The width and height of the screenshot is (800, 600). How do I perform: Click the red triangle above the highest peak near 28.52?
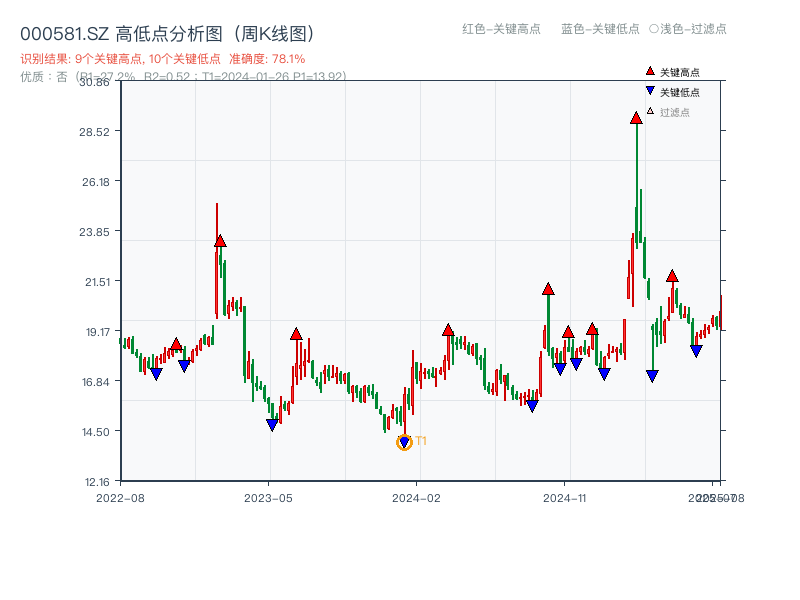[636, 117]
